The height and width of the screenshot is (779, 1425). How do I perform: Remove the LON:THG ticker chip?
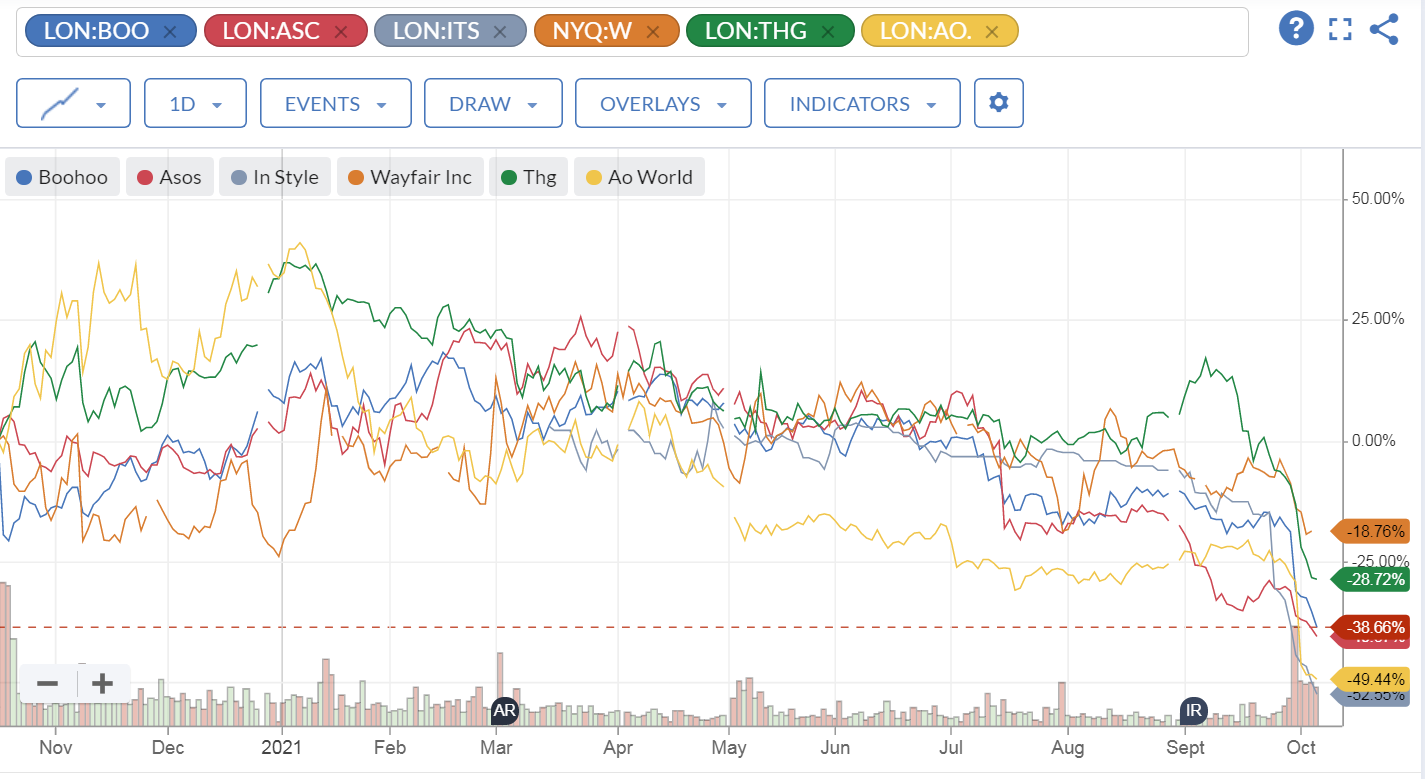coord(827,31)
